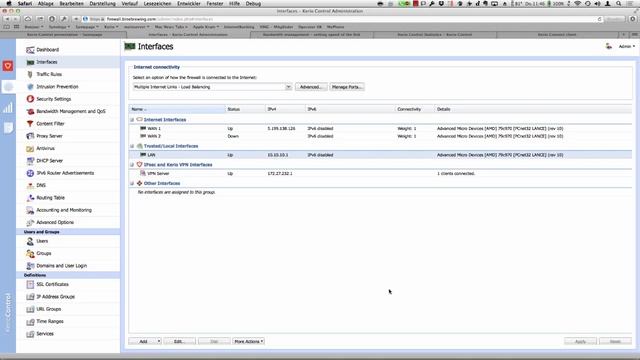The width and height of the screenshot is (640, 360).
Task: Open the More Actions dropdown
Action: click(249, 341)
